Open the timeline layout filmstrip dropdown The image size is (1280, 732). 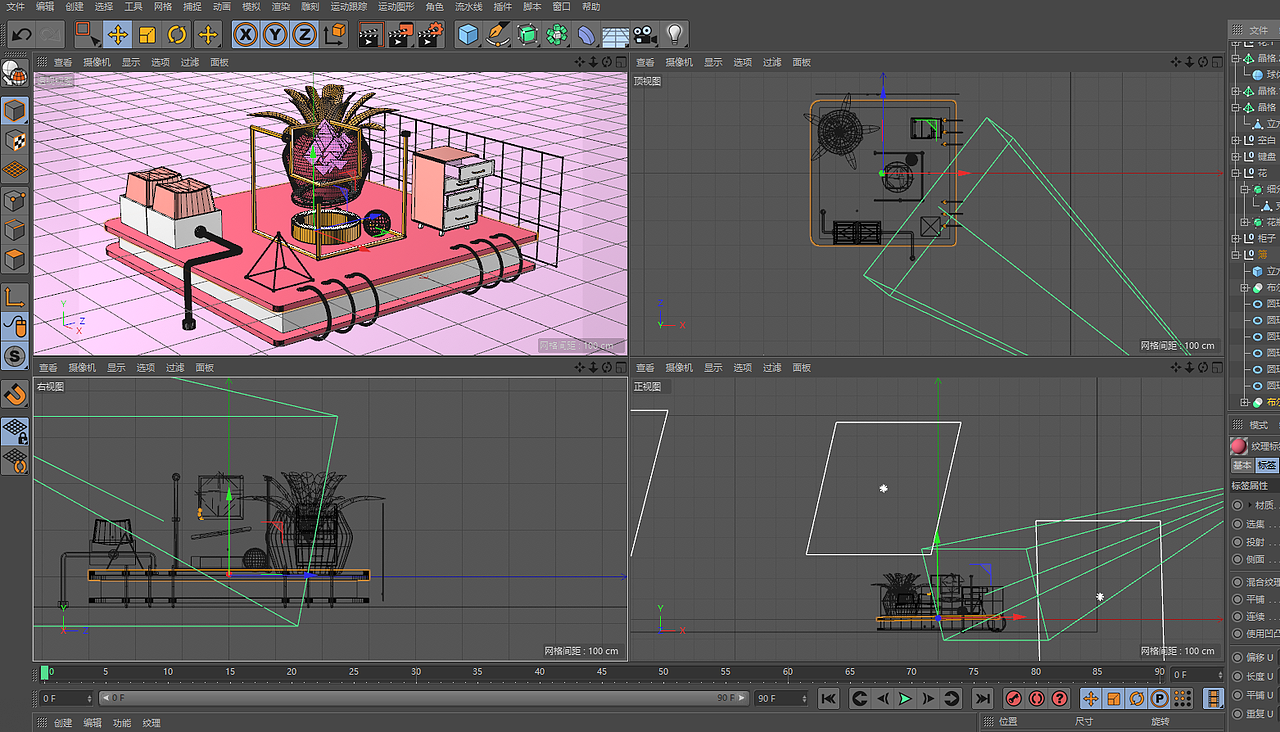point(1213,699)
